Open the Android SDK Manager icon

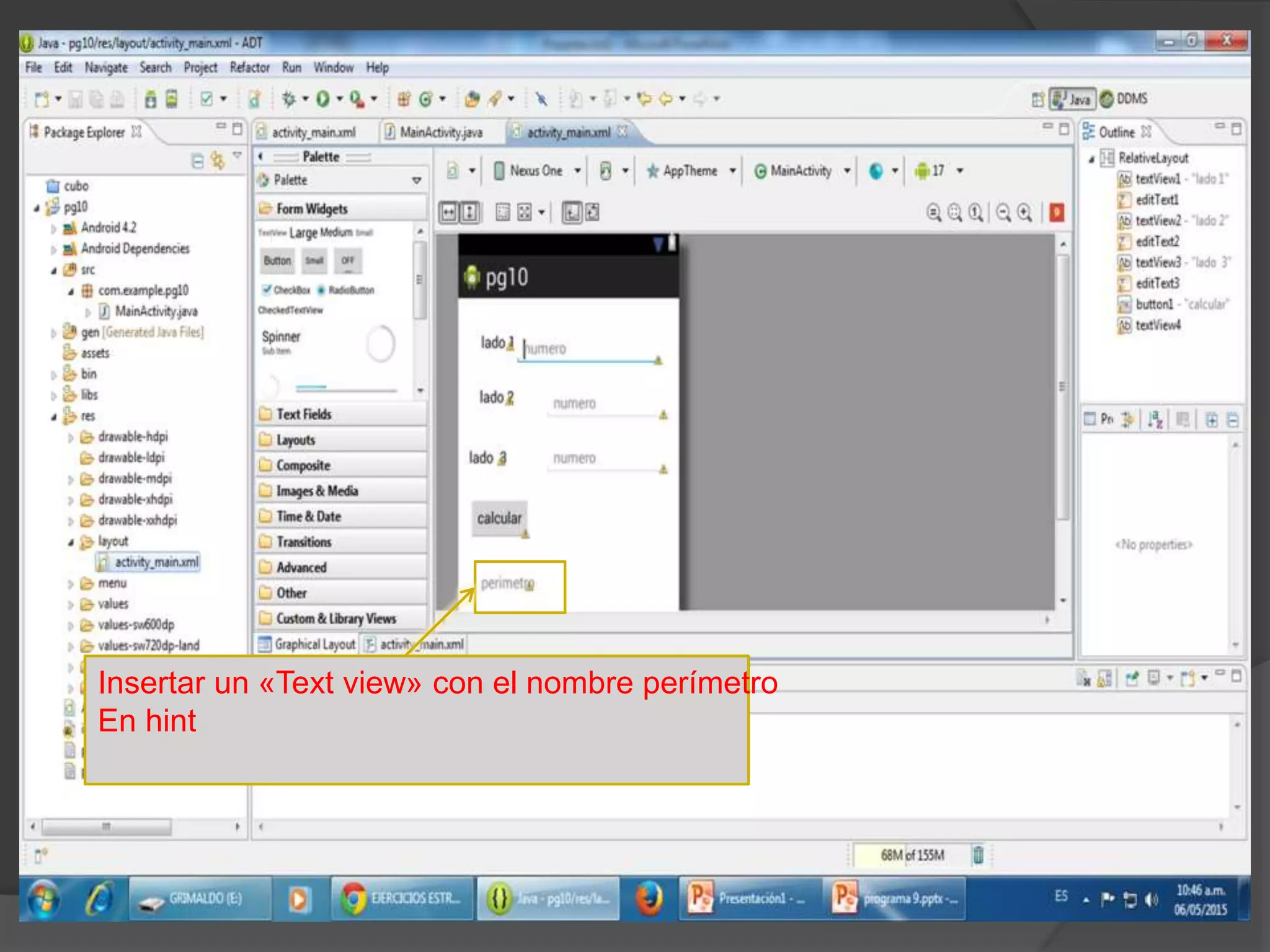point(151,99)
